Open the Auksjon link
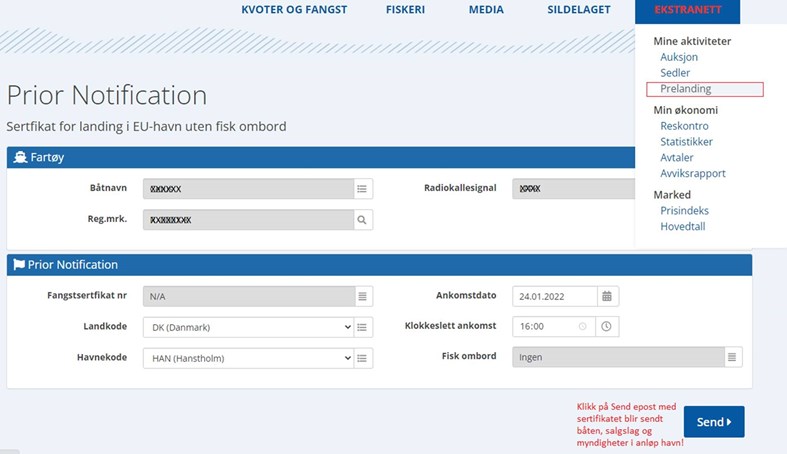The width and height of the screenshot is (787, 454). 679,58
